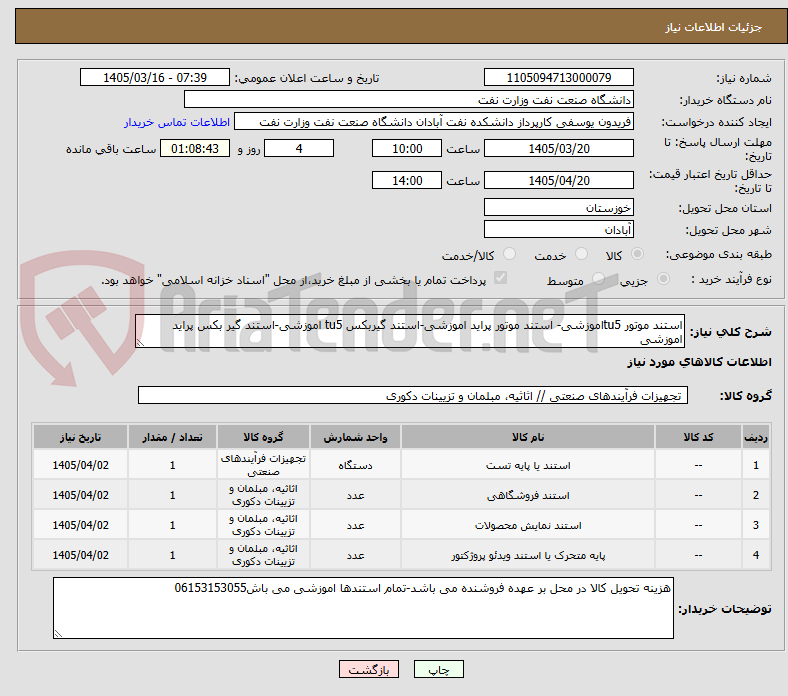Click the goods group field تجهیزات فرآیندهای صنعتی
Image resolution: width=788 pixels, height=696 pixels.
413,395
